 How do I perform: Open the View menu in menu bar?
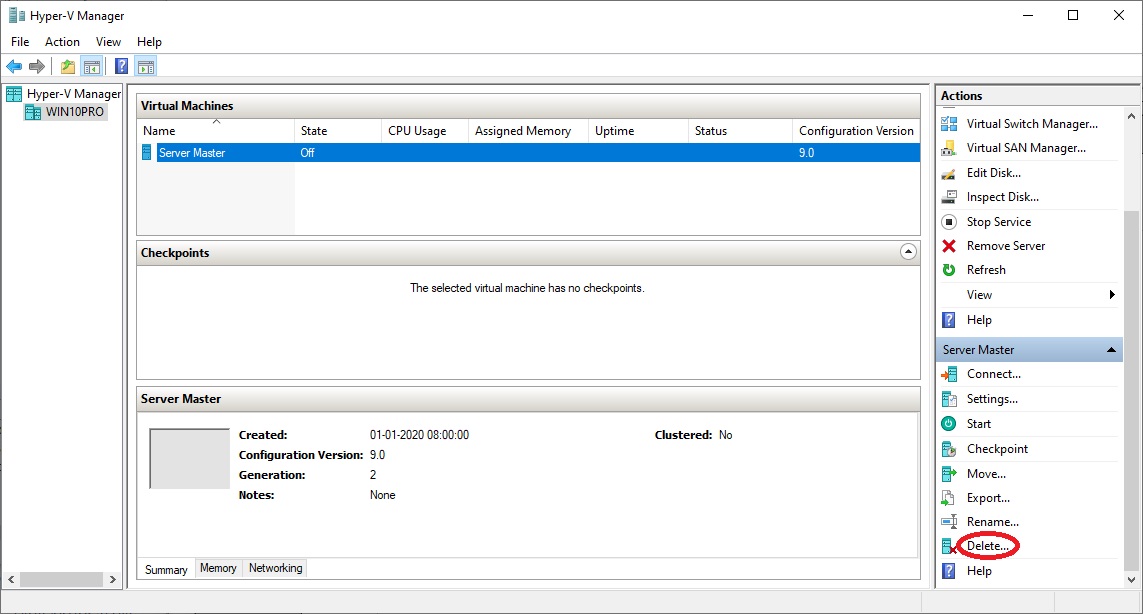coord(109,42)
